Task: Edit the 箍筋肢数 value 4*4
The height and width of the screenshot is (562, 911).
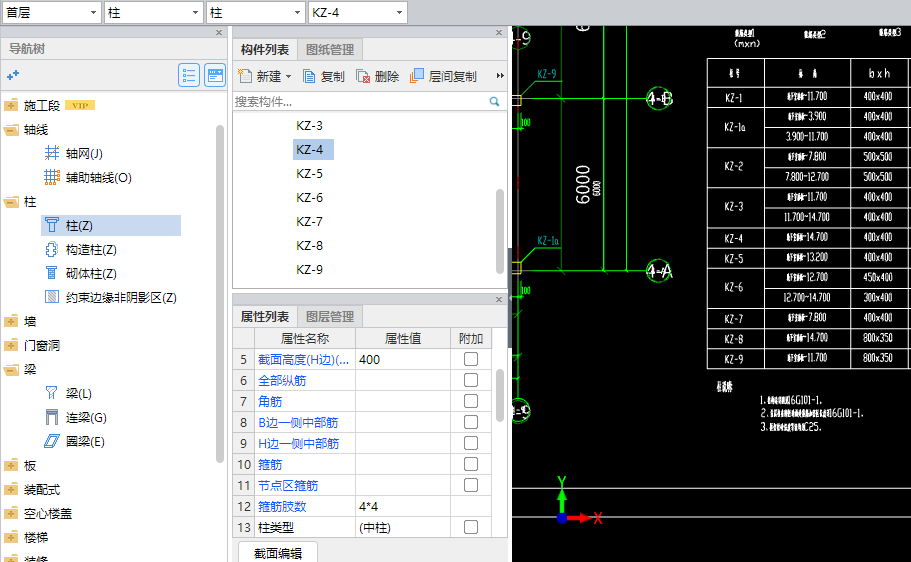Action: click(x=403, y=506)
